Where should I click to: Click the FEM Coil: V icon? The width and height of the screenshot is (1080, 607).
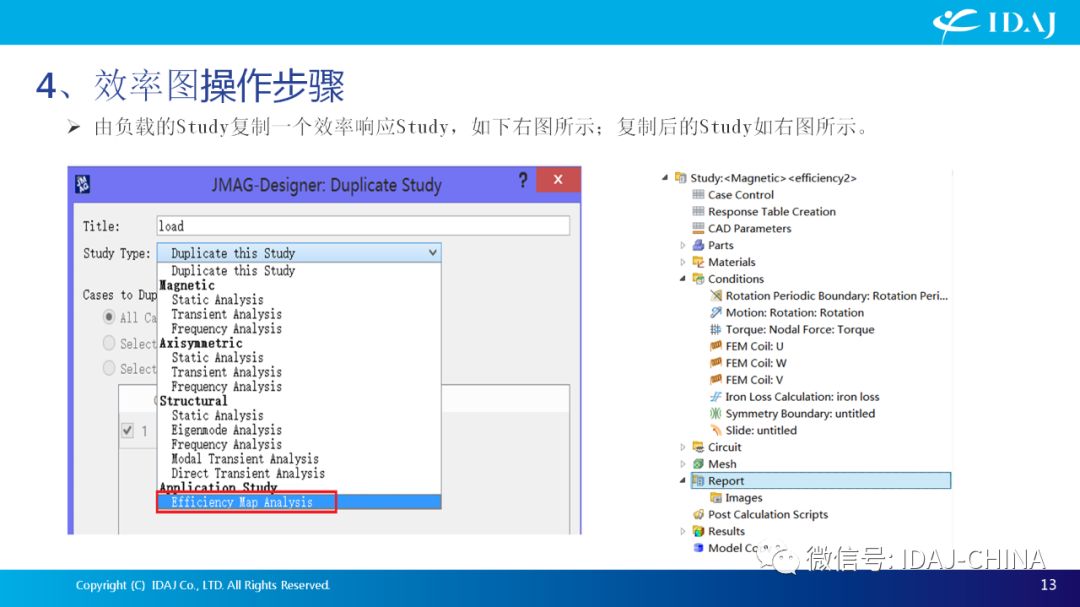tap(716, 380)
